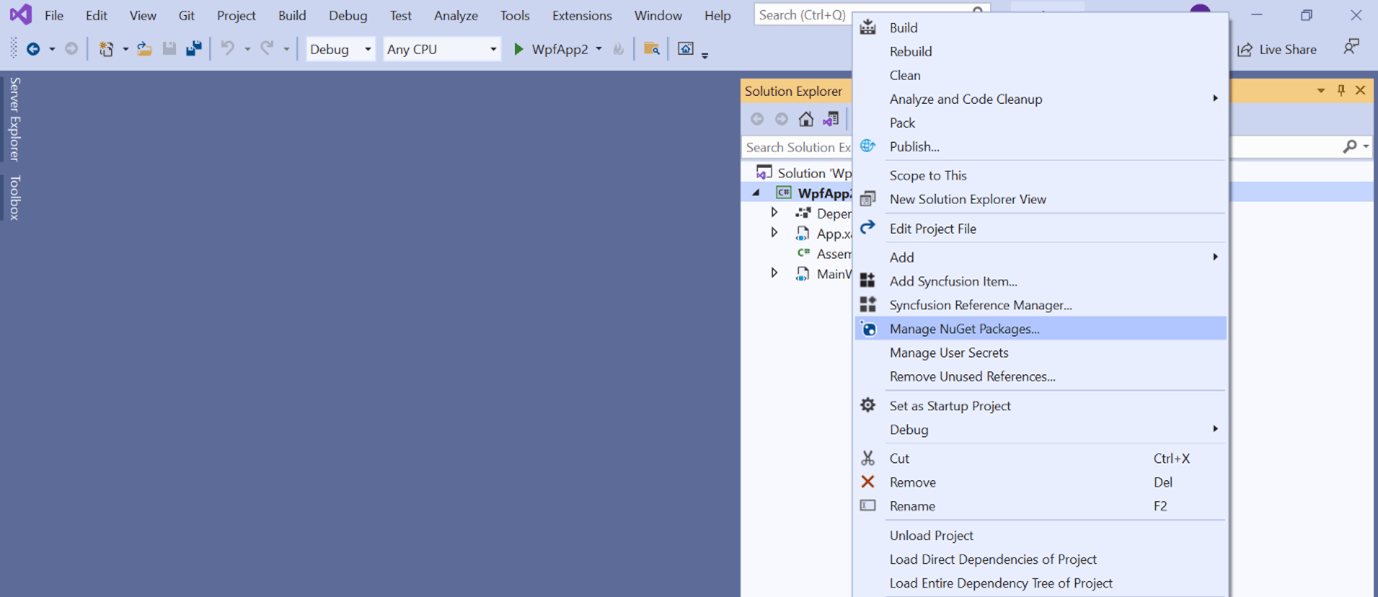Open the Any CPU platform dropdown
This screenshot has width=1378, height=597.
click(x=441, y=48)
